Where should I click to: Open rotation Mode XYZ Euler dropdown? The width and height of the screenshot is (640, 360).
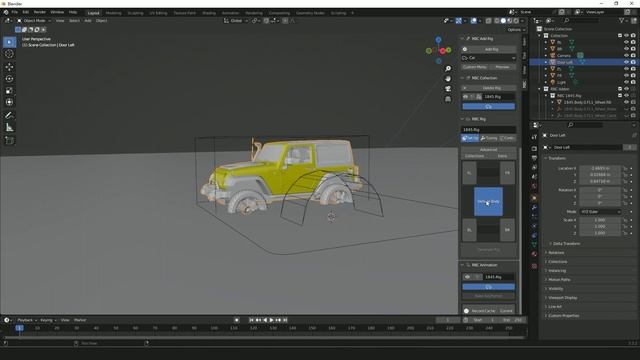pos(600,212)
